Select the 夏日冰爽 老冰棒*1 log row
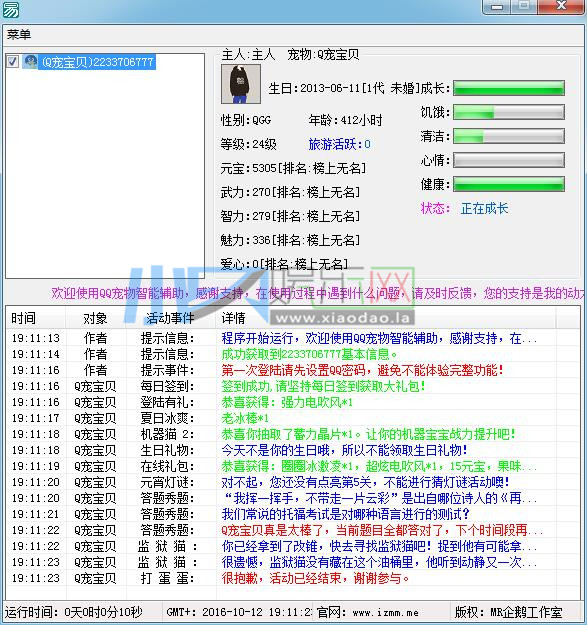587x625 pixels. point(293,419)
